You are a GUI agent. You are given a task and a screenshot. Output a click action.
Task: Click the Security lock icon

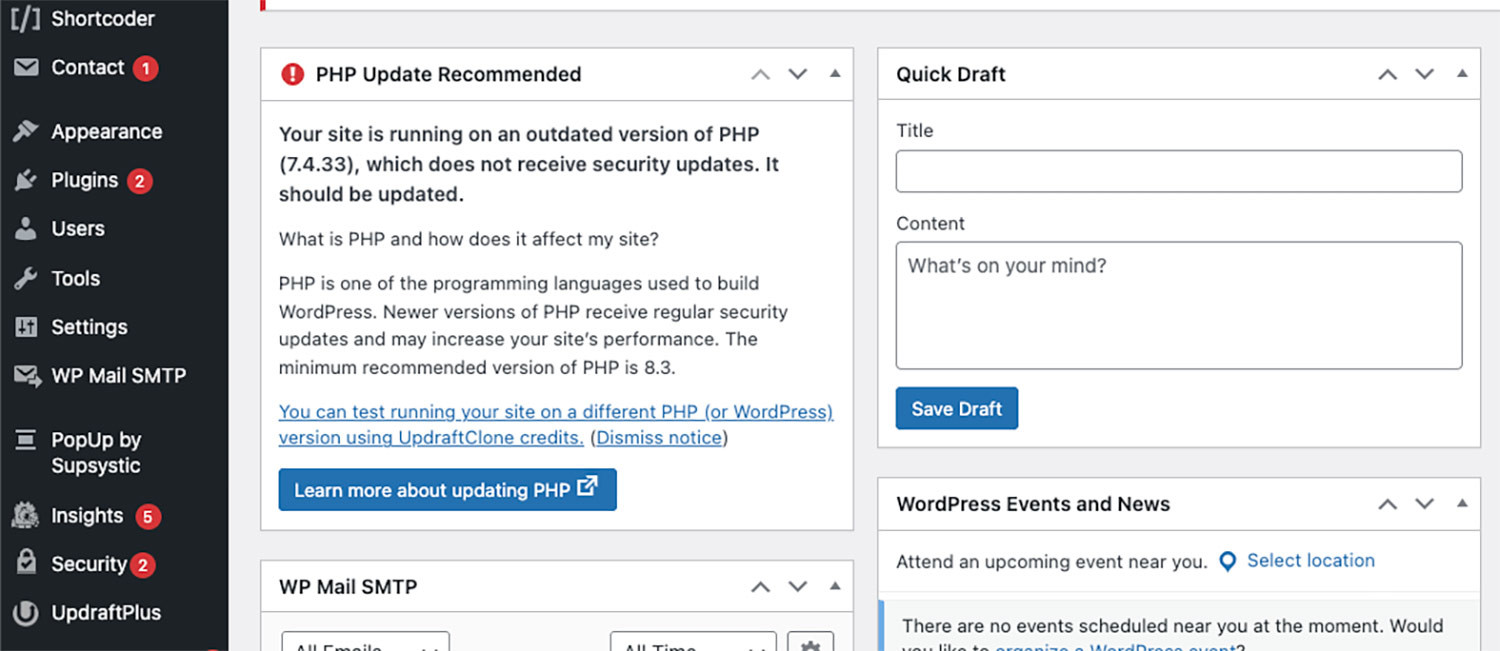click(x=26, y=563)
